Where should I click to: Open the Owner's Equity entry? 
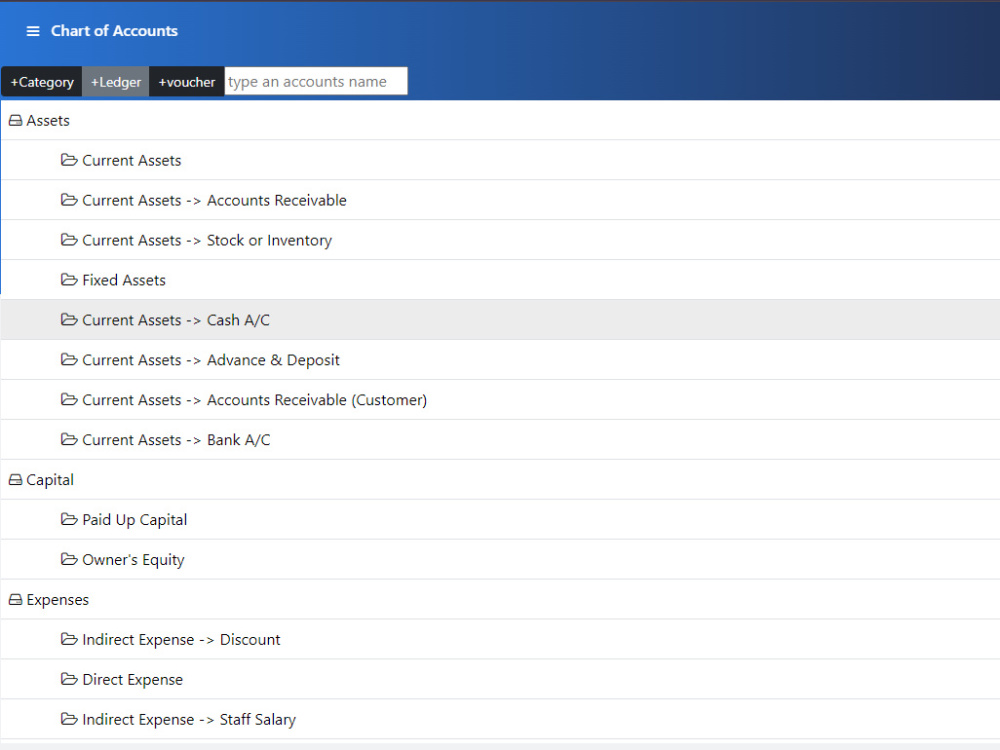(x=133, y=560)
